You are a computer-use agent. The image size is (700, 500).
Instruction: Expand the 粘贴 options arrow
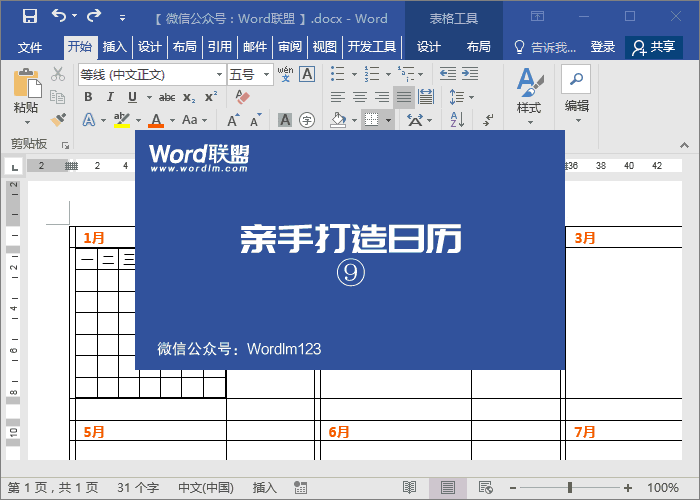click(x=27, y=122)
